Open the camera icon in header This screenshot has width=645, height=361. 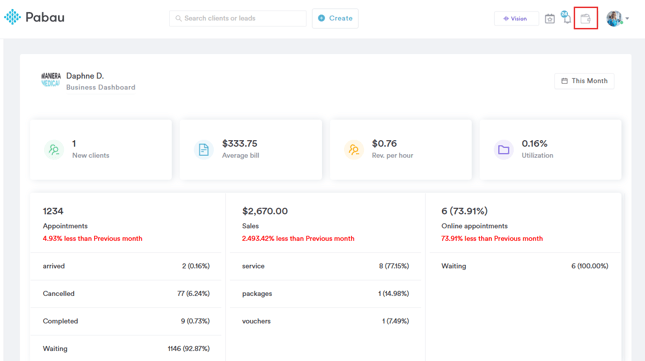[550, 19]
